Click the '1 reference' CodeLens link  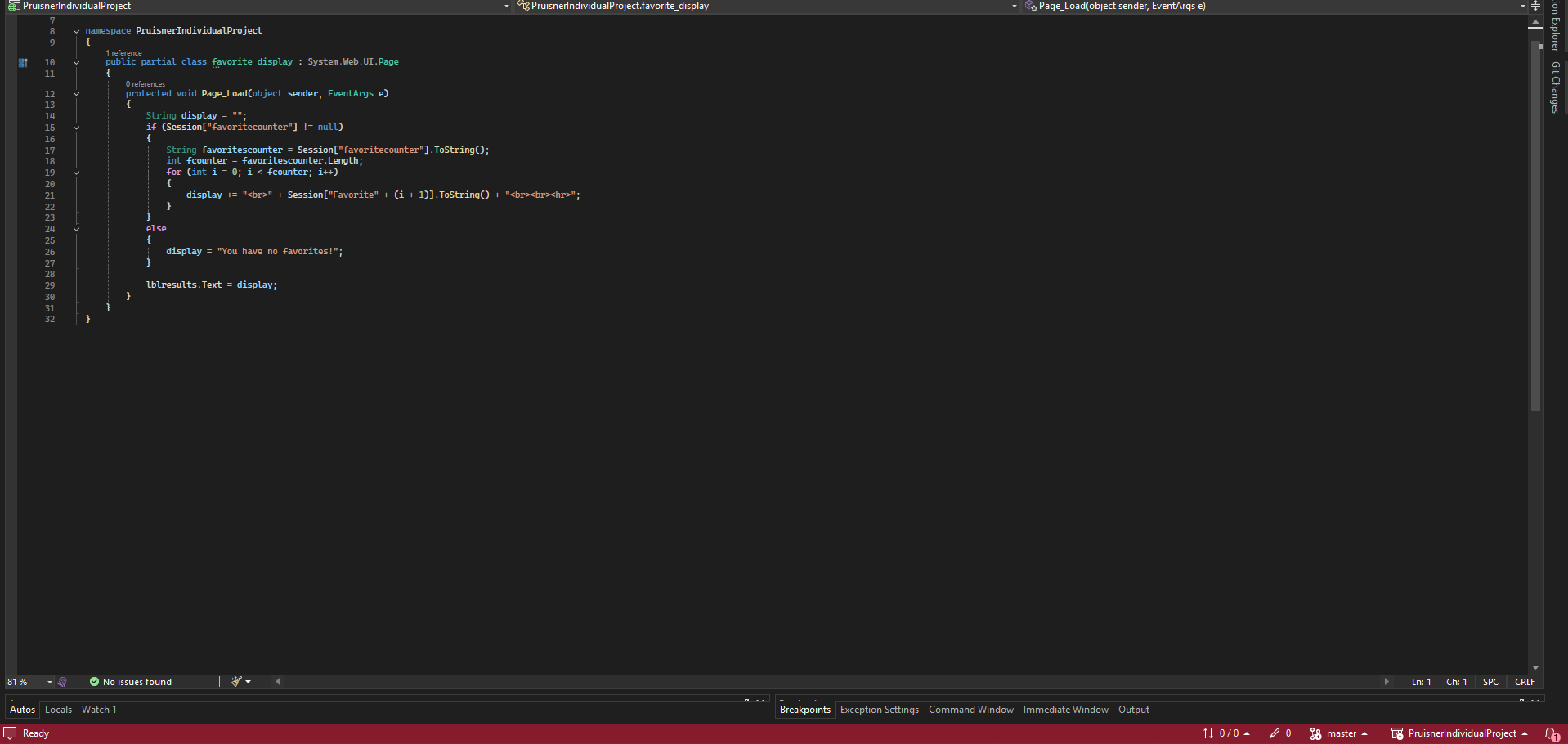click(x=123, y=53)
